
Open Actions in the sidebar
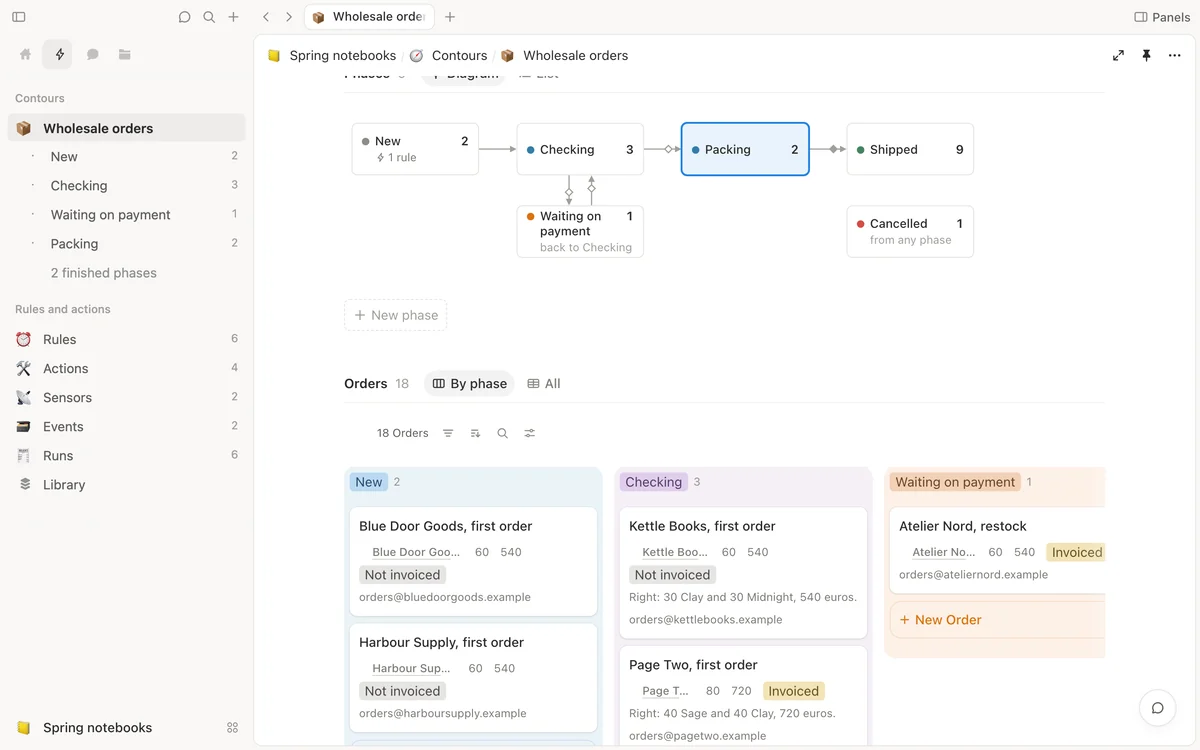click(126, 368)
